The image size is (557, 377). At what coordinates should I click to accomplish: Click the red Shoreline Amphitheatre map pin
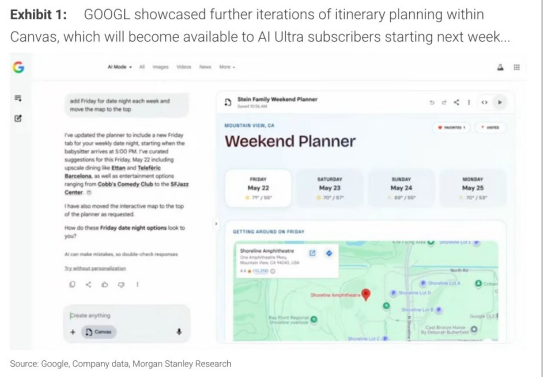pos(366,295)
